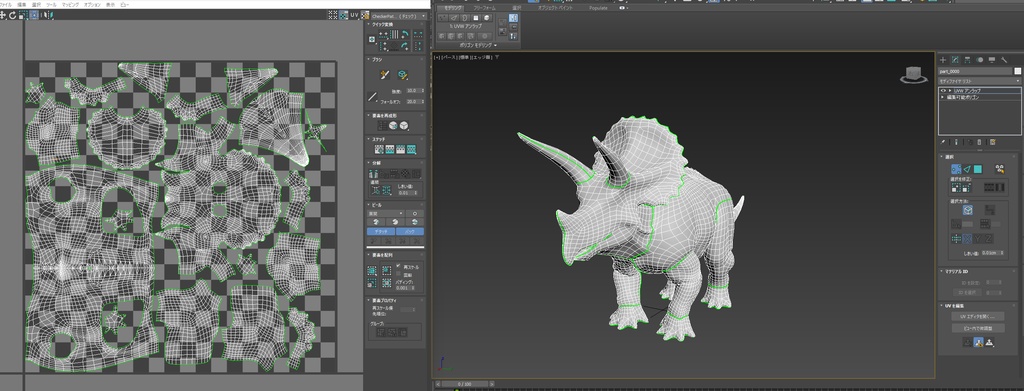Image resolution: width=1024 pixels, height=391 pixels.
Task: Collapse the ブラシ rollout
Action: [368, 59]
